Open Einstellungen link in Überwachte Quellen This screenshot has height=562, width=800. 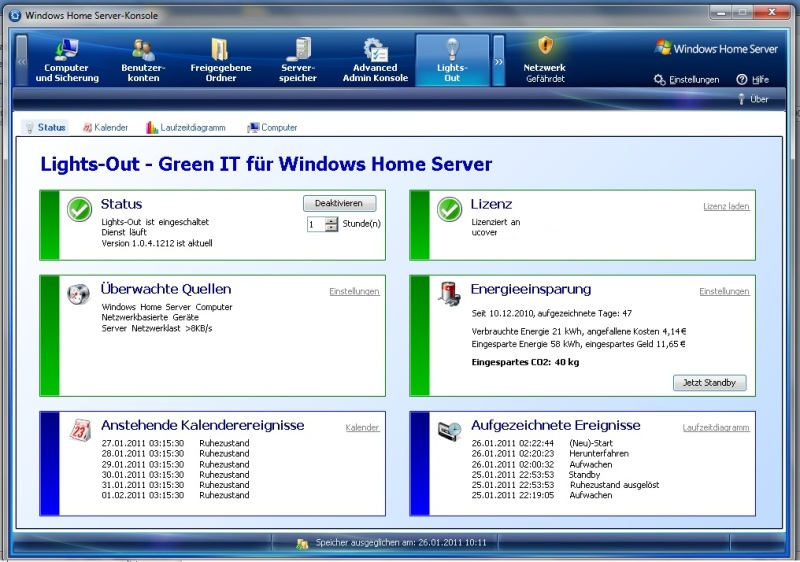[x=354, y=291]
